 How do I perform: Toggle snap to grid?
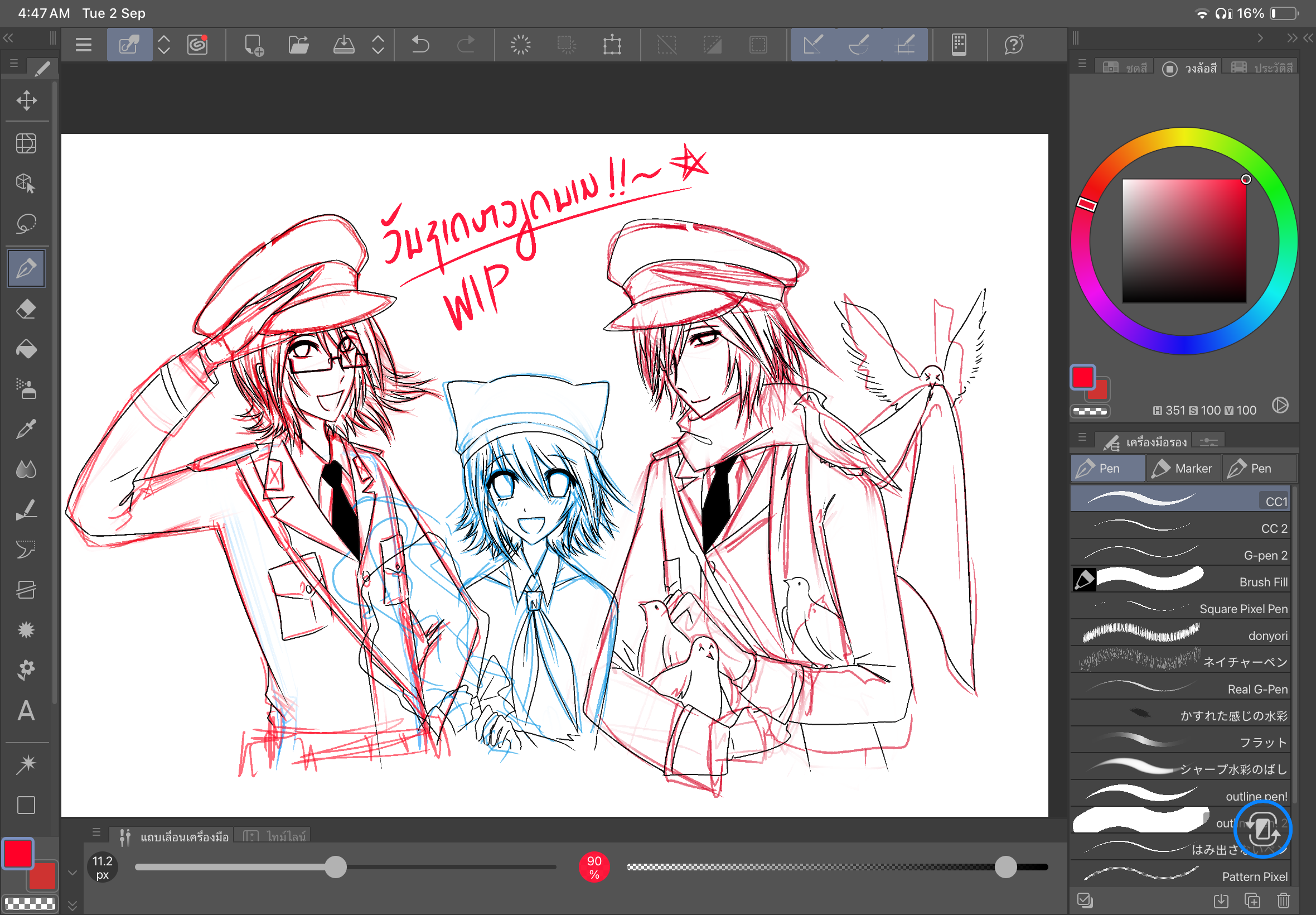click(x=904, y=44)
